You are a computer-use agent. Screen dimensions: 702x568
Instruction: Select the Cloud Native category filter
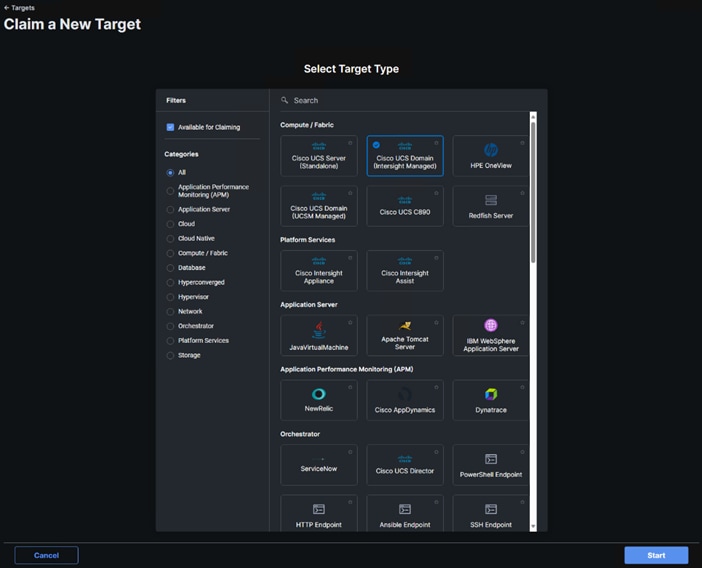[x=170, y=239]
